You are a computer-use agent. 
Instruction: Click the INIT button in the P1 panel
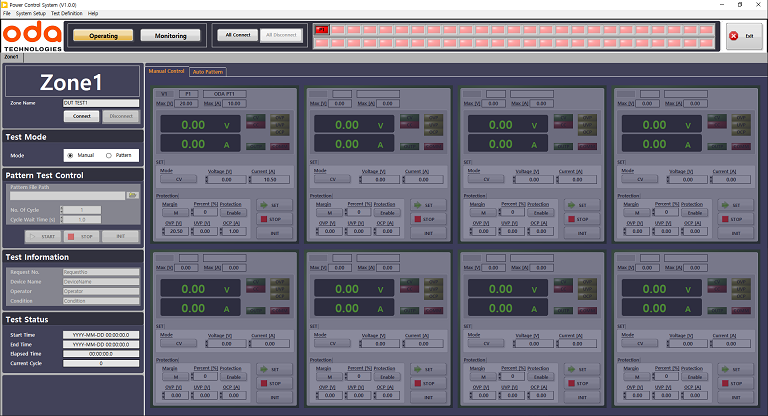(274, 233)
